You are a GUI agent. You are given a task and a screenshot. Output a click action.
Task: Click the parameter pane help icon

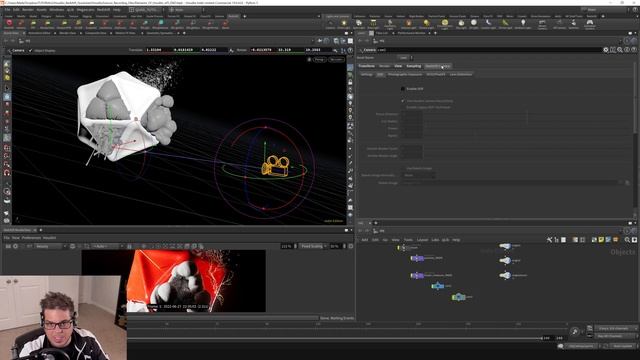click(634, 50)
